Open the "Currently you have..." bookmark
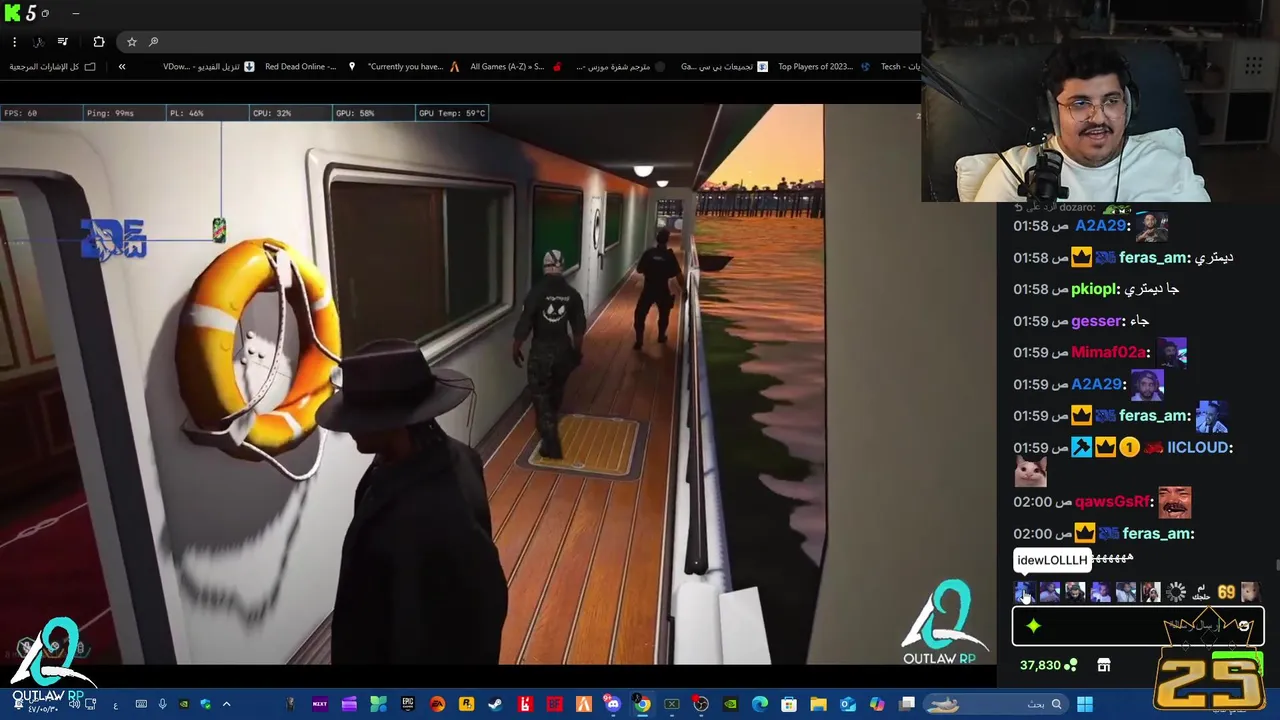Screen dimensions: 1280x720 413,66
